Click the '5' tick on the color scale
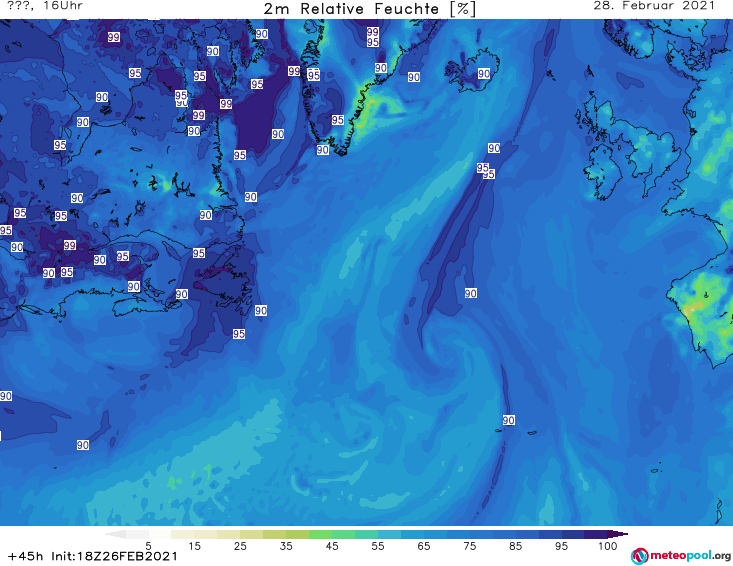The width and height of the screenshot is (733, 566). [148, 546]
